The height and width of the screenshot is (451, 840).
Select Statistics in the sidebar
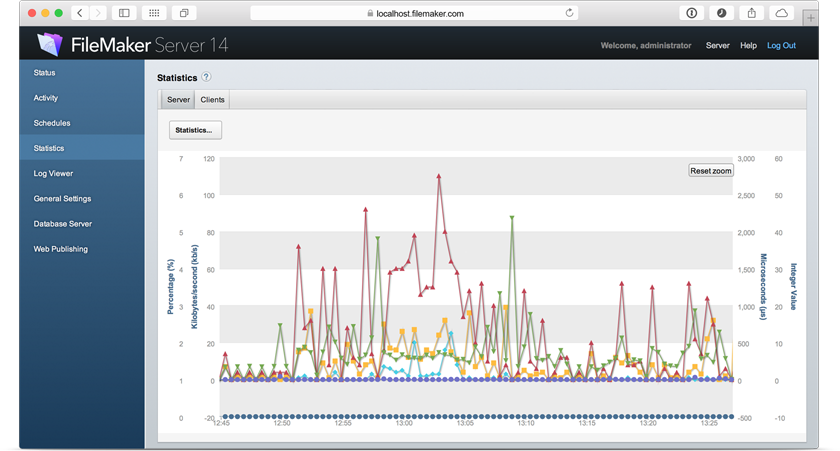(x=82, y=148)
